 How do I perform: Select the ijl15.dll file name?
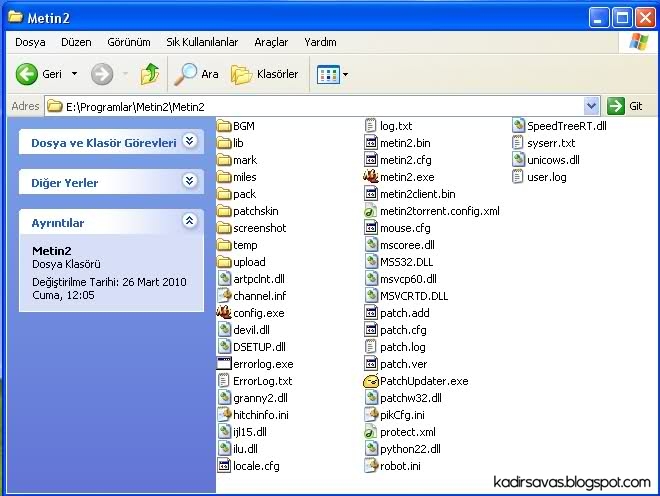click(250, 432)
